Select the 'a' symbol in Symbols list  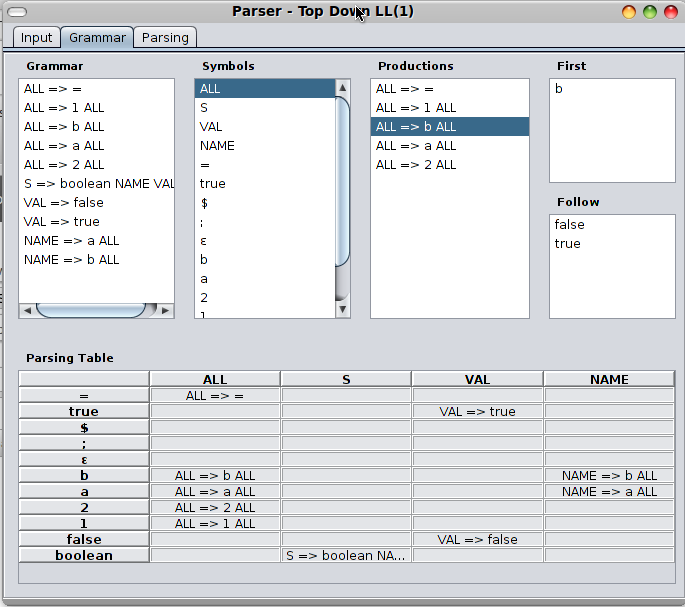click(265, 279)
